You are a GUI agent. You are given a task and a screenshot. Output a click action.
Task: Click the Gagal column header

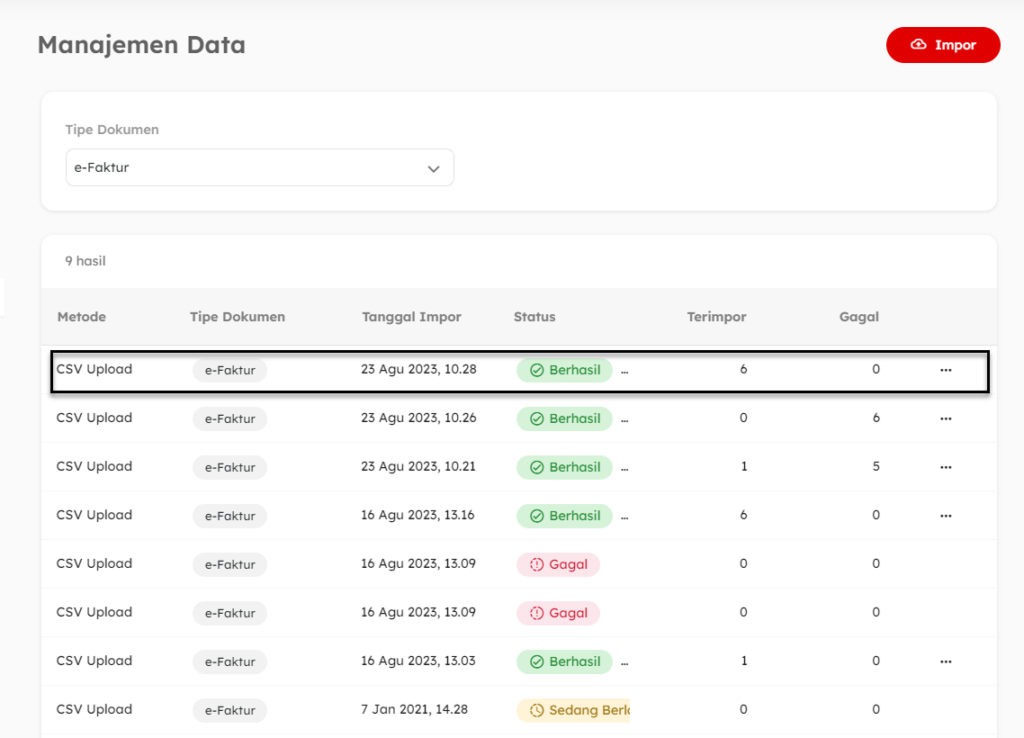click(x=859, y=317)
